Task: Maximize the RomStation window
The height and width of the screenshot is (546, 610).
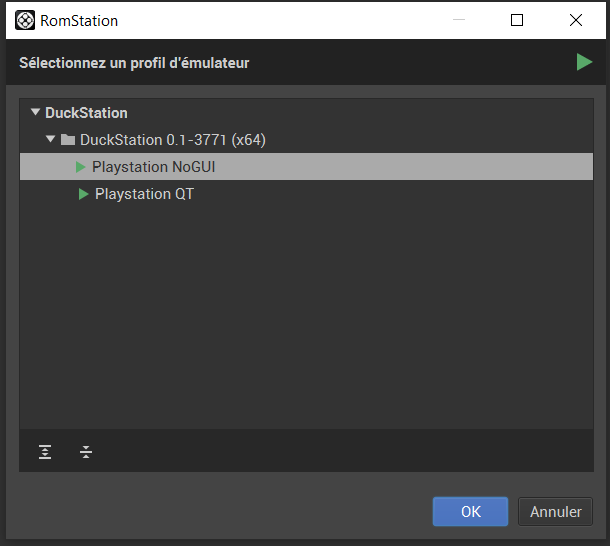Action: (x=517, y=20)
